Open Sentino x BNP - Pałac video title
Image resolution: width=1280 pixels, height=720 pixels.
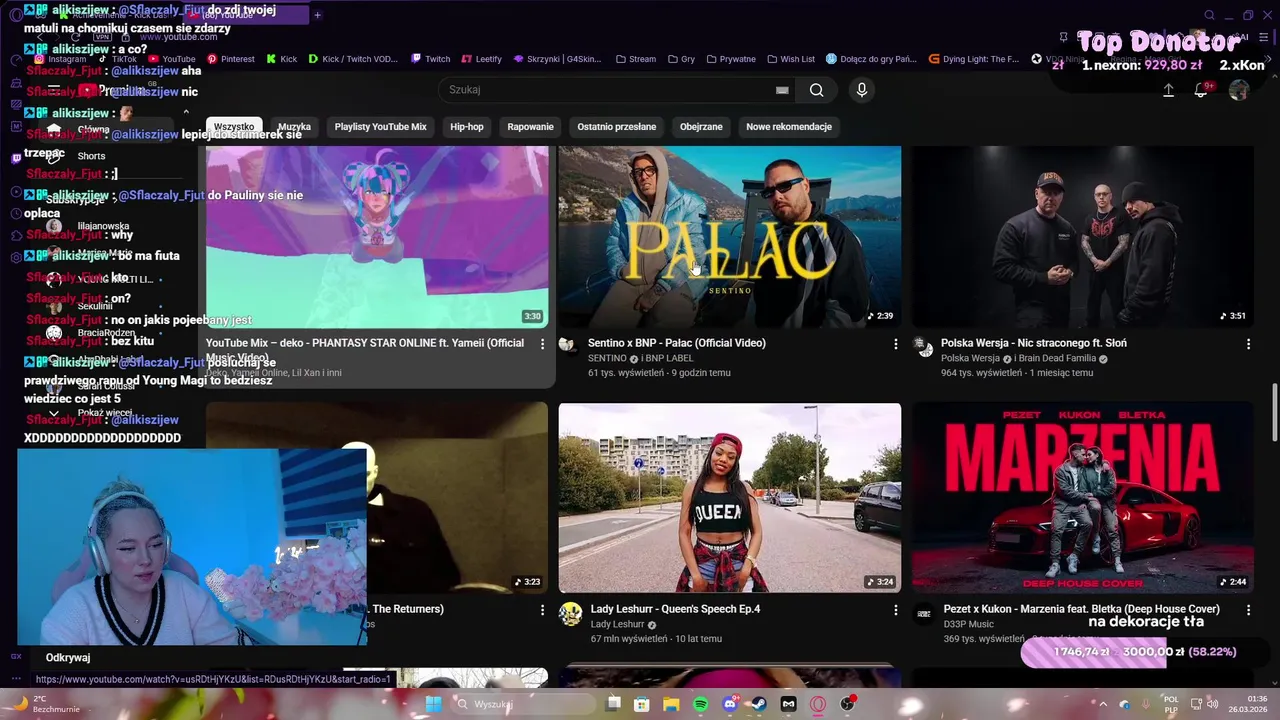[x=677, y=343]
